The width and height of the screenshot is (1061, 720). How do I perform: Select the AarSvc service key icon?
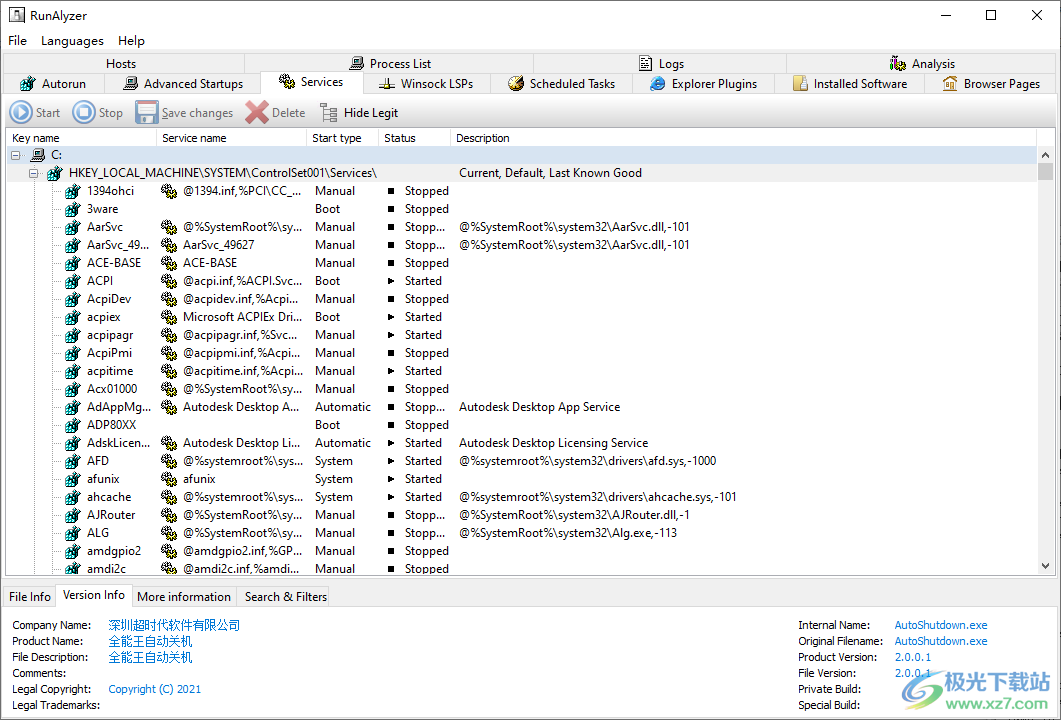coord(72,227)
